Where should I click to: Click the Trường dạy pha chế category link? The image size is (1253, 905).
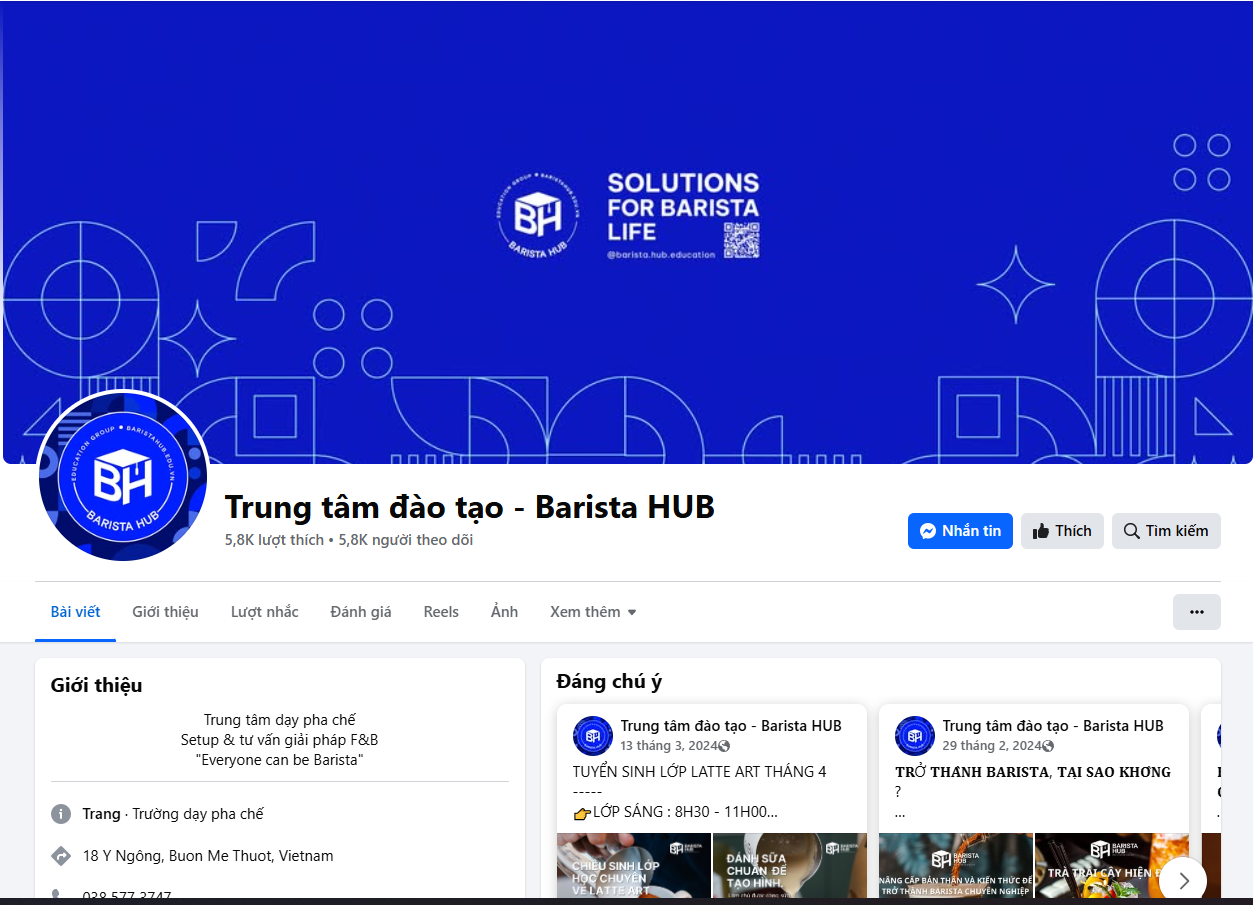click(198, 814)
